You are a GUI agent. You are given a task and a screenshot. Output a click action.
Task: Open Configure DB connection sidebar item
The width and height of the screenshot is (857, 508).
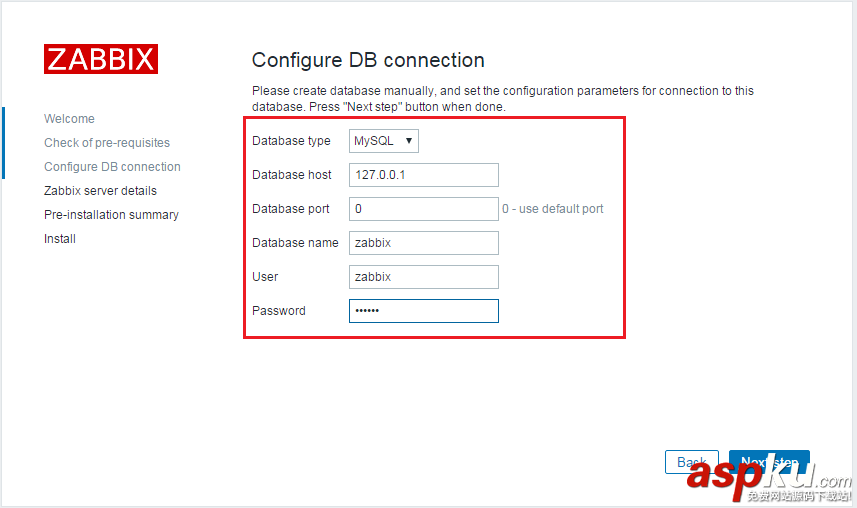click(x=112, y=167)
